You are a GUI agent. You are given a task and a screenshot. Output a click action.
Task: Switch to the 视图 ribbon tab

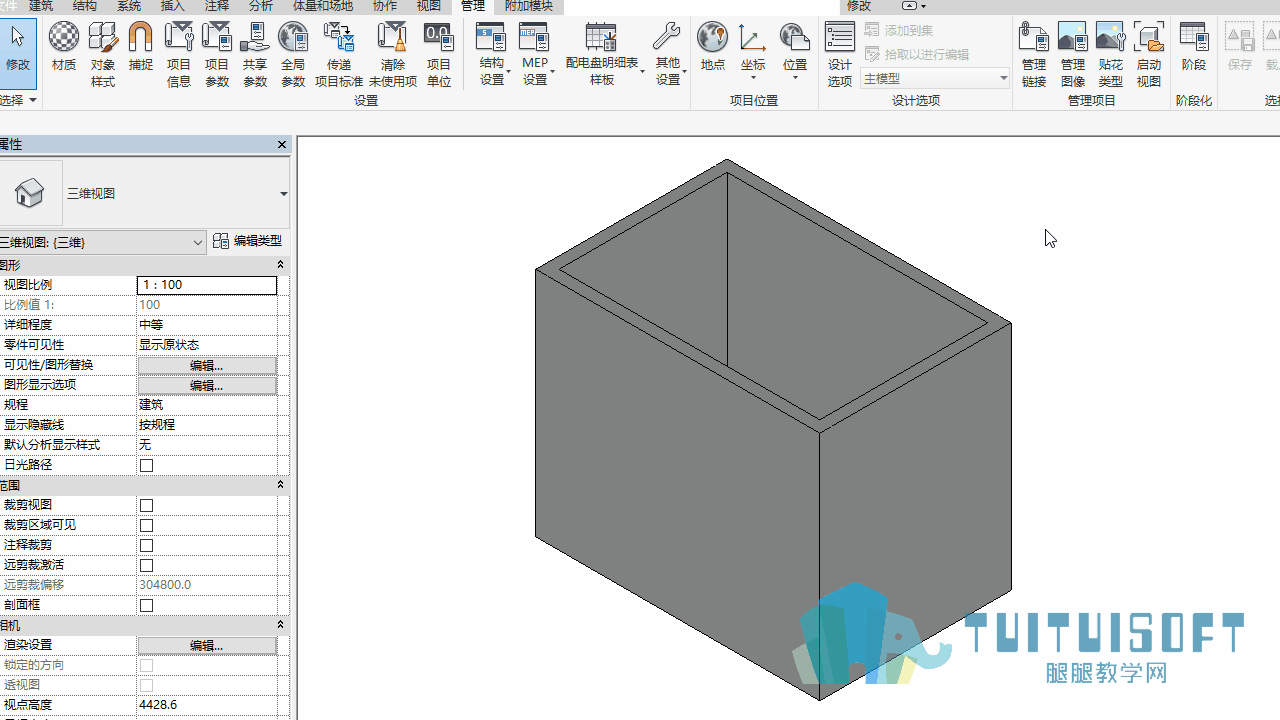428,6
